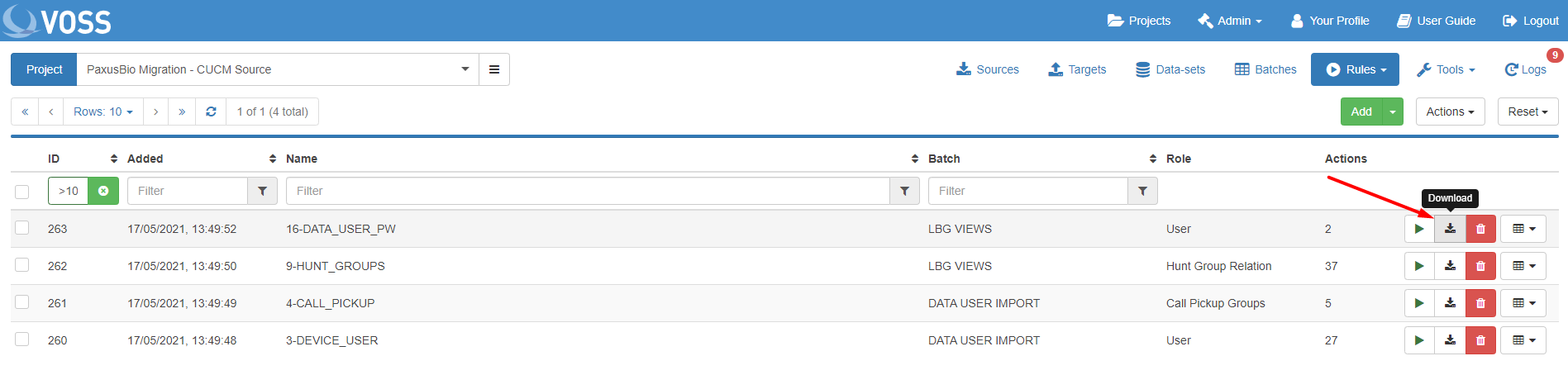Tick the checkbox for row 261

point(22,302)
